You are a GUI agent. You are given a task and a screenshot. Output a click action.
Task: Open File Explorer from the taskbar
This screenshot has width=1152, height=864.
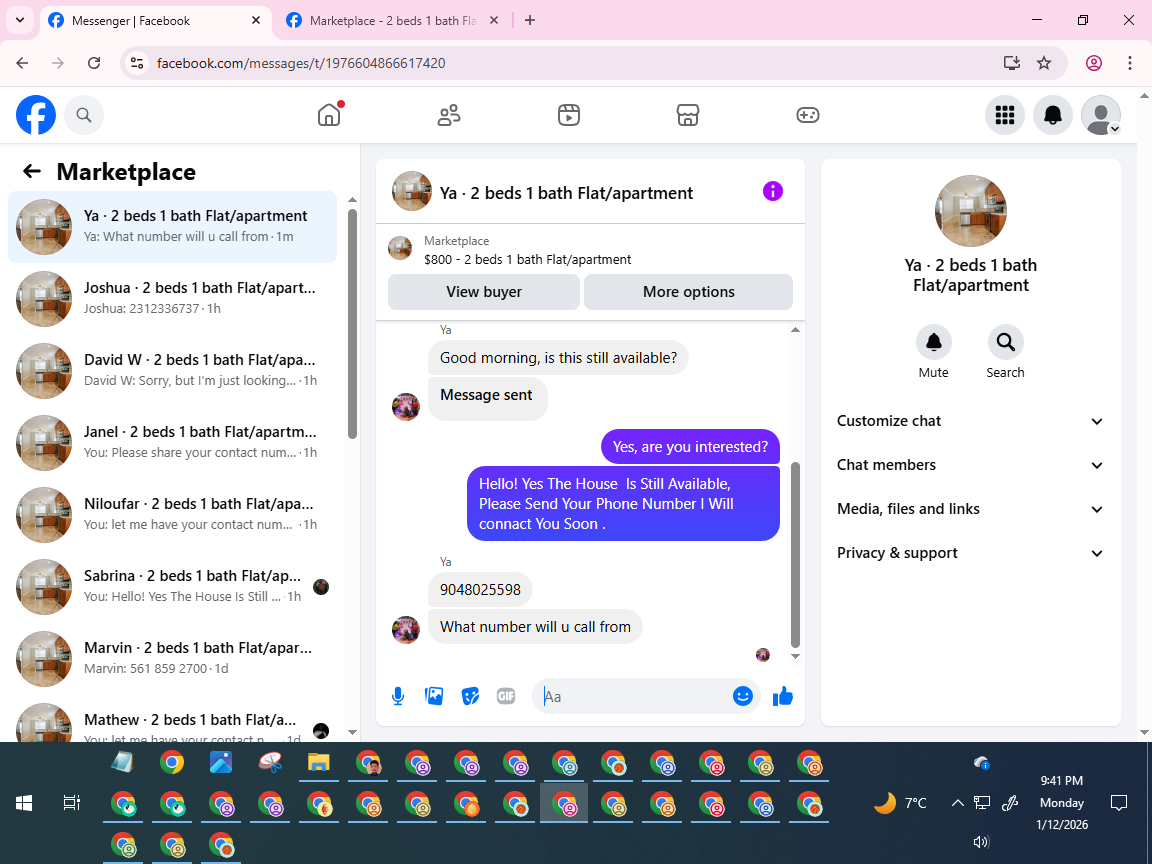[x=318, y=763]
